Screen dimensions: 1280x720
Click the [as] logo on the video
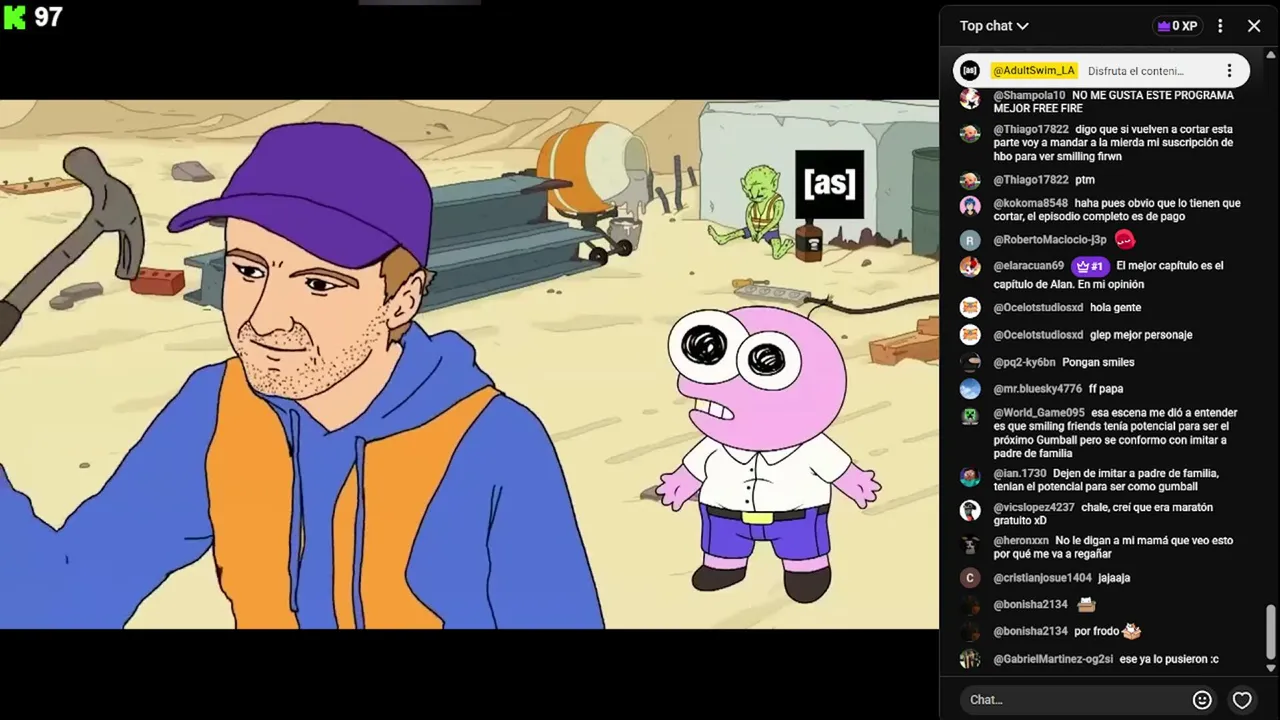click(x=829, y=184)
